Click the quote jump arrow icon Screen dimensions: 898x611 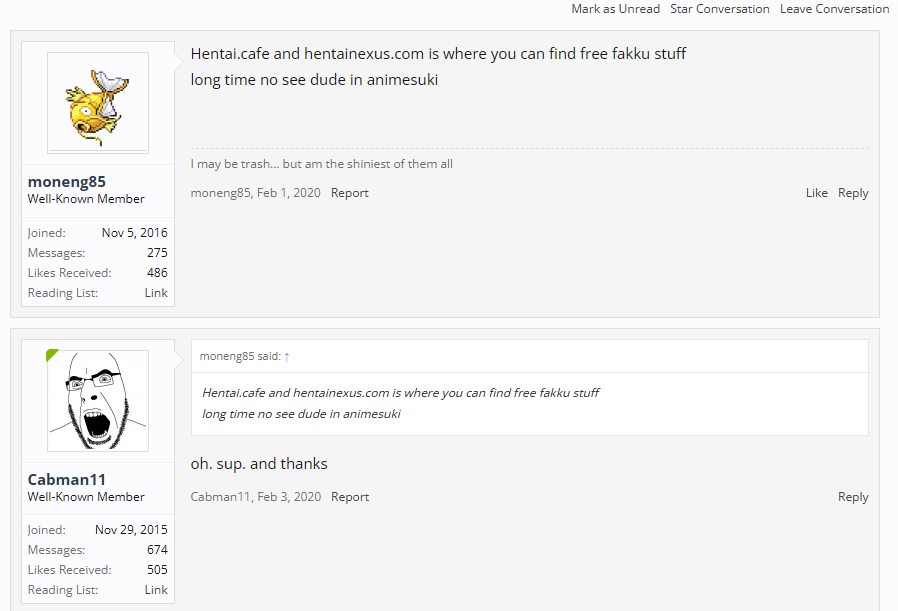(287, 357)
